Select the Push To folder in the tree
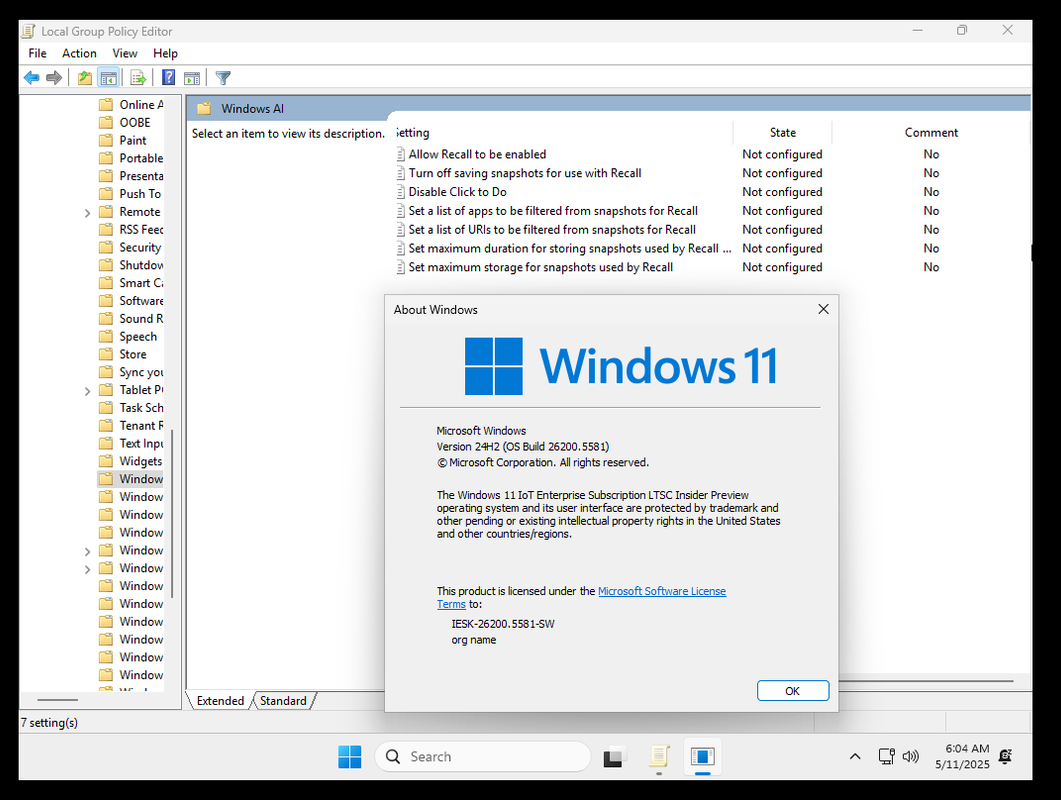 (x=140, y=194)
